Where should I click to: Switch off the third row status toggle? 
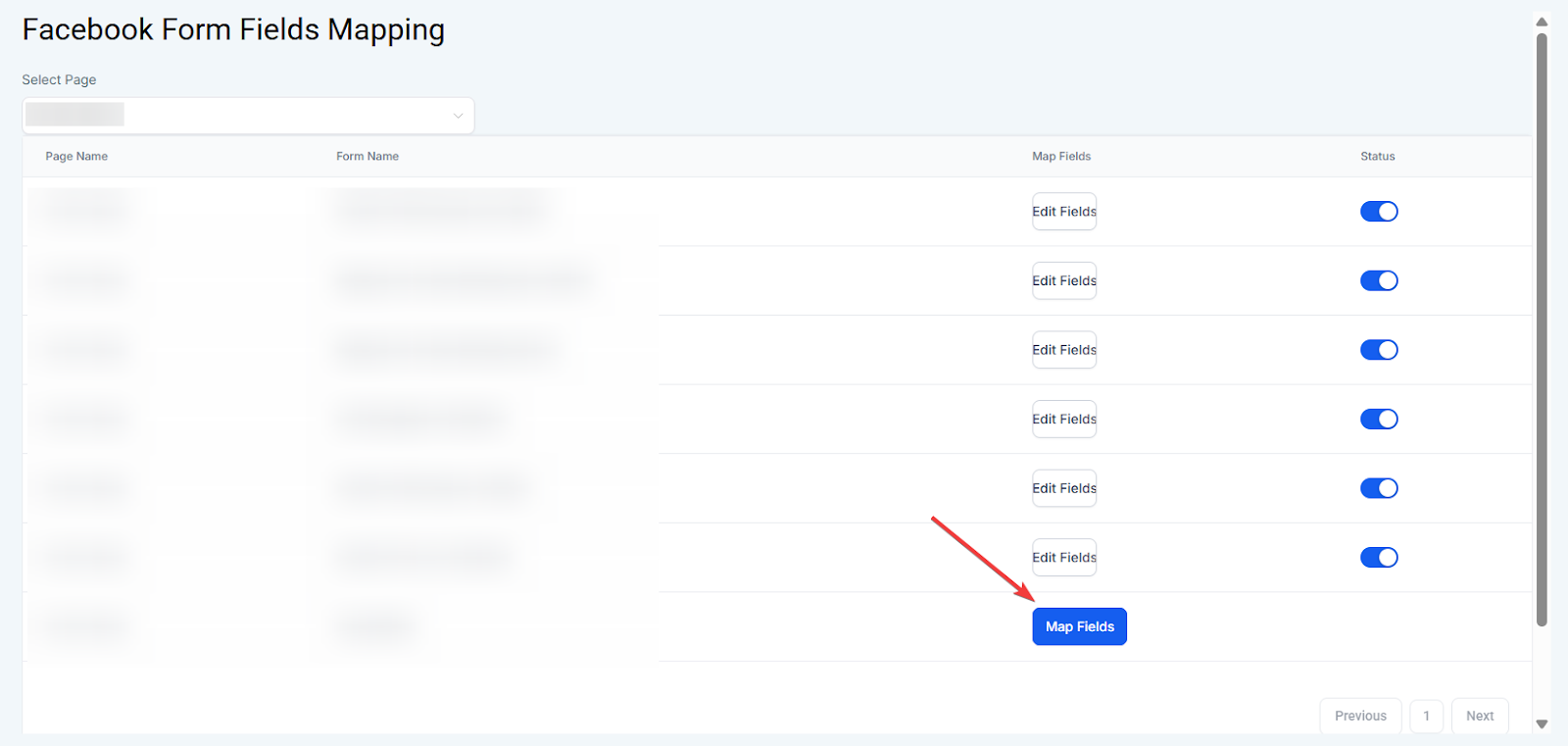point(1378,350)
